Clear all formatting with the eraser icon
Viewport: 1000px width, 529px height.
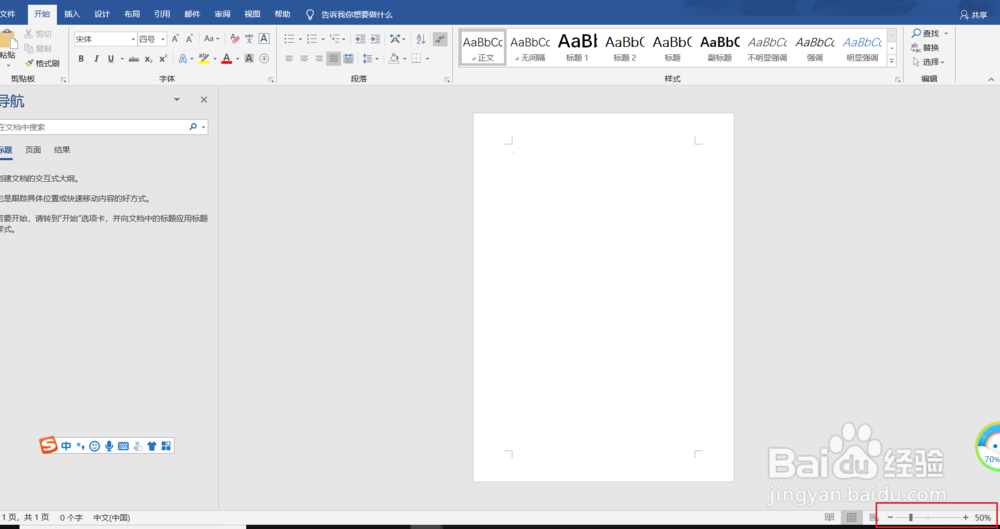[234, 39]
